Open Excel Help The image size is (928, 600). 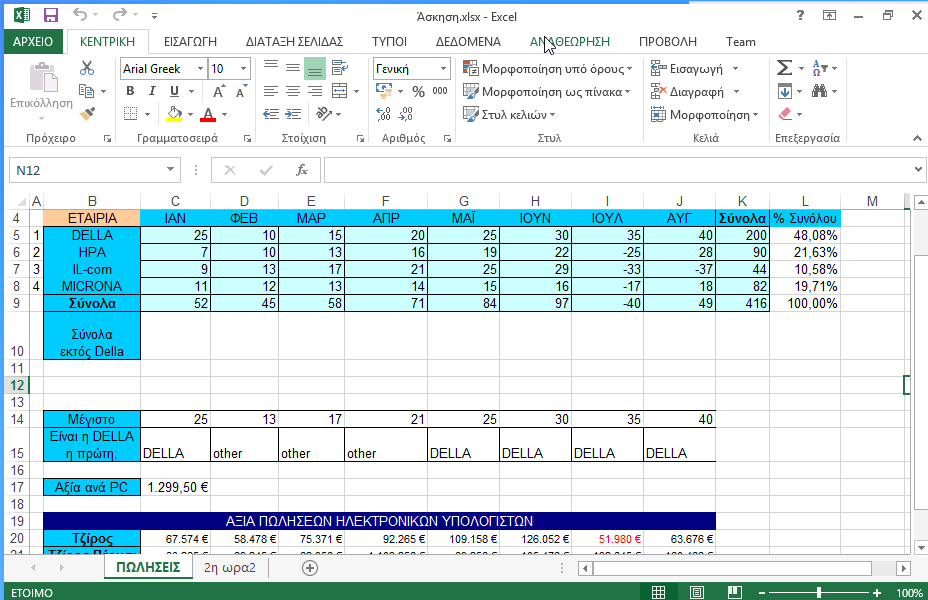[801, 16]
